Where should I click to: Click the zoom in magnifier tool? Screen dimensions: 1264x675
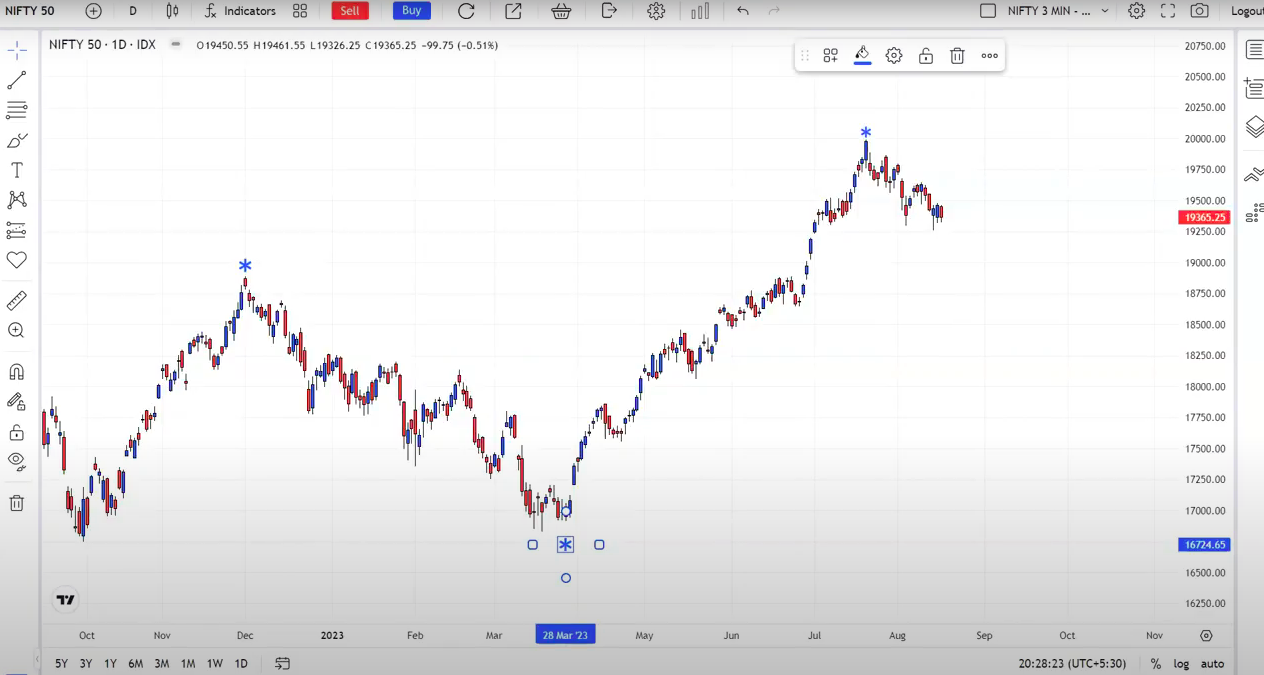(x=17, y=331)
